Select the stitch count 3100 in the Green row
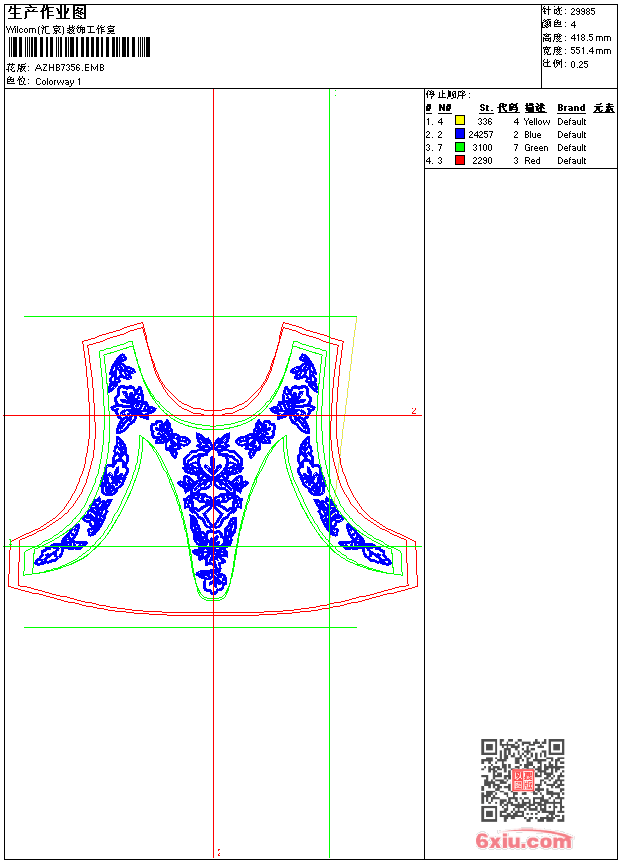620x860 pixels. pyautogui.click(x=482, y=148)
